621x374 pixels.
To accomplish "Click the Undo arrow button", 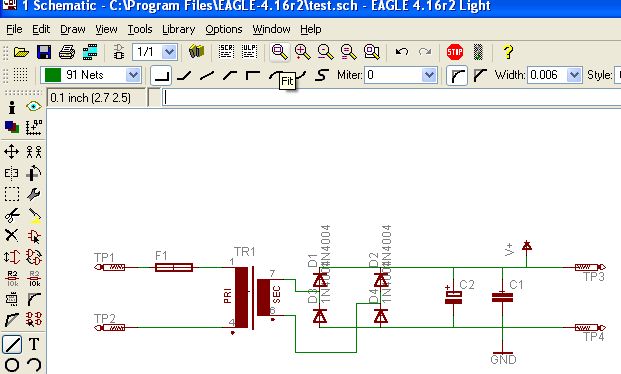I will coord(402,52).
